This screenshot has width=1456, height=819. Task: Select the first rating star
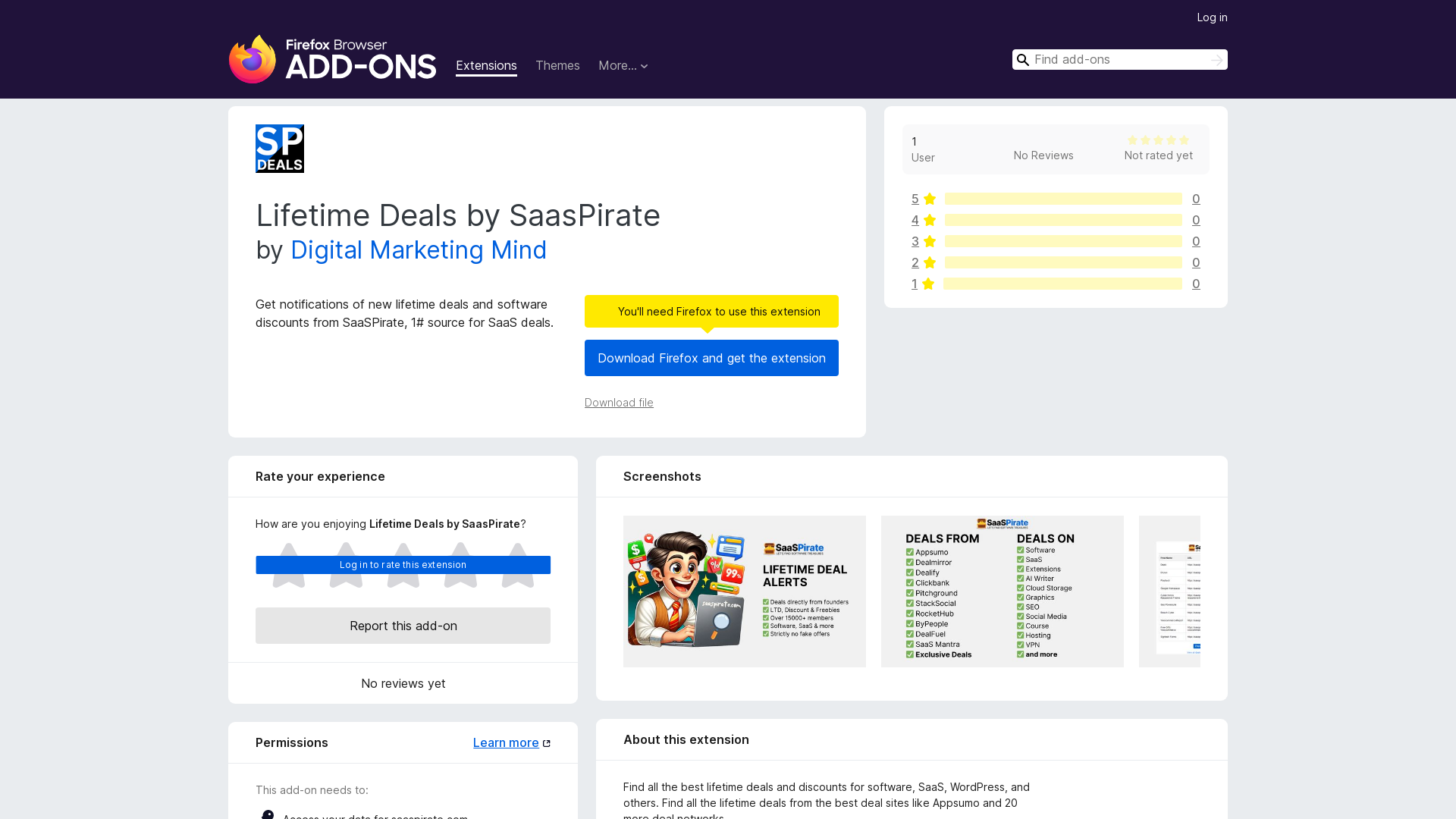pyautogui.click(x=289, y=565)
